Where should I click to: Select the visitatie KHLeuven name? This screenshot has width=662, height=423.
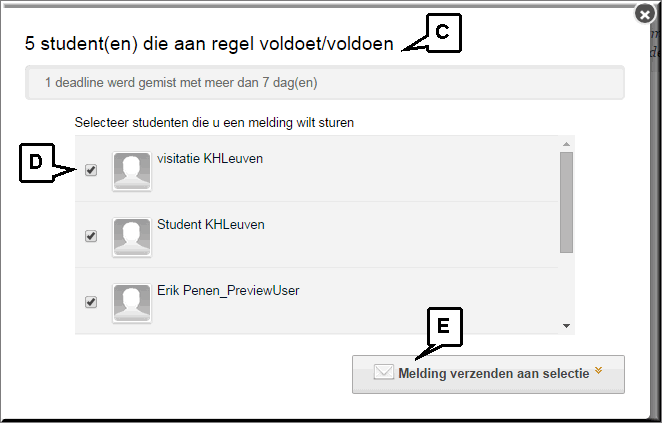[210, 159]
